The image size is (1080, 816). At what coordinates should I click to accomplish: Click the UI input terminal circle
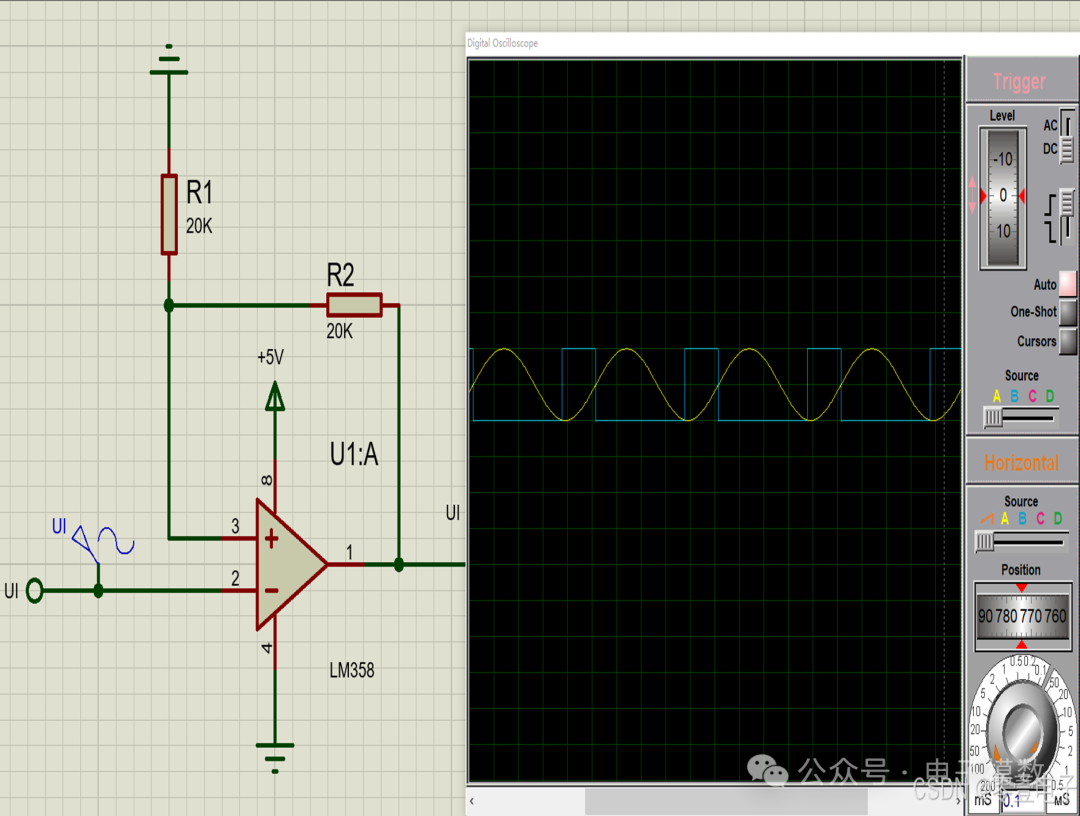pyautogui.click(x=34, y=590)
